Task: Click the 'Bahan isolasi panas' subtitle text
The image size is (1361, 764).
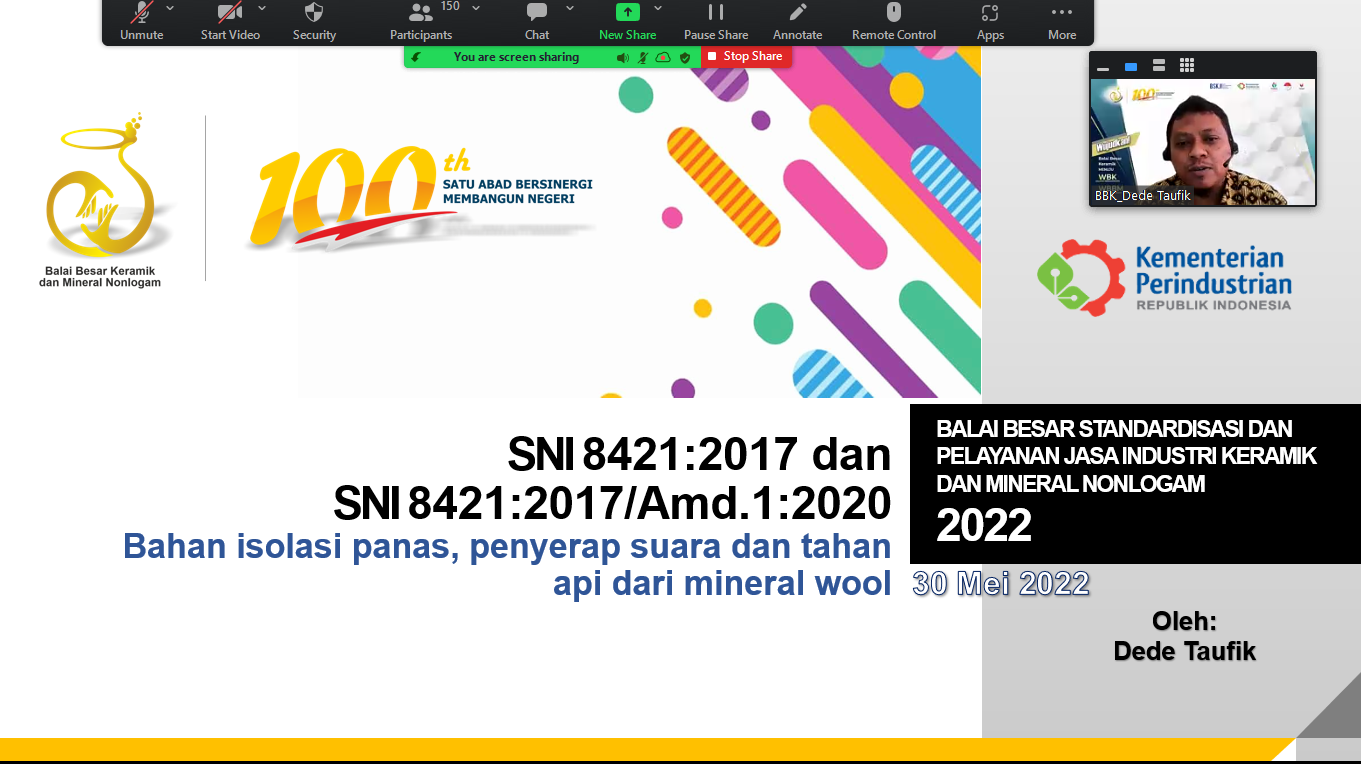Action: pyautogui.click(x=507, y=565)
